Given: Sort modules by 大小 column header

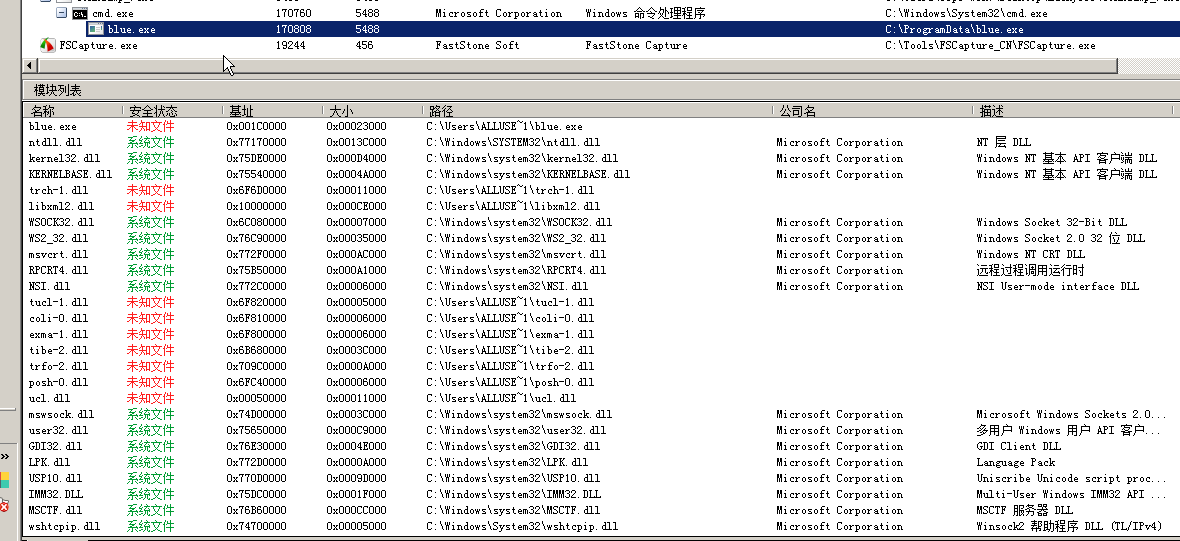Looking at the screenshot, I should (373, 111).
